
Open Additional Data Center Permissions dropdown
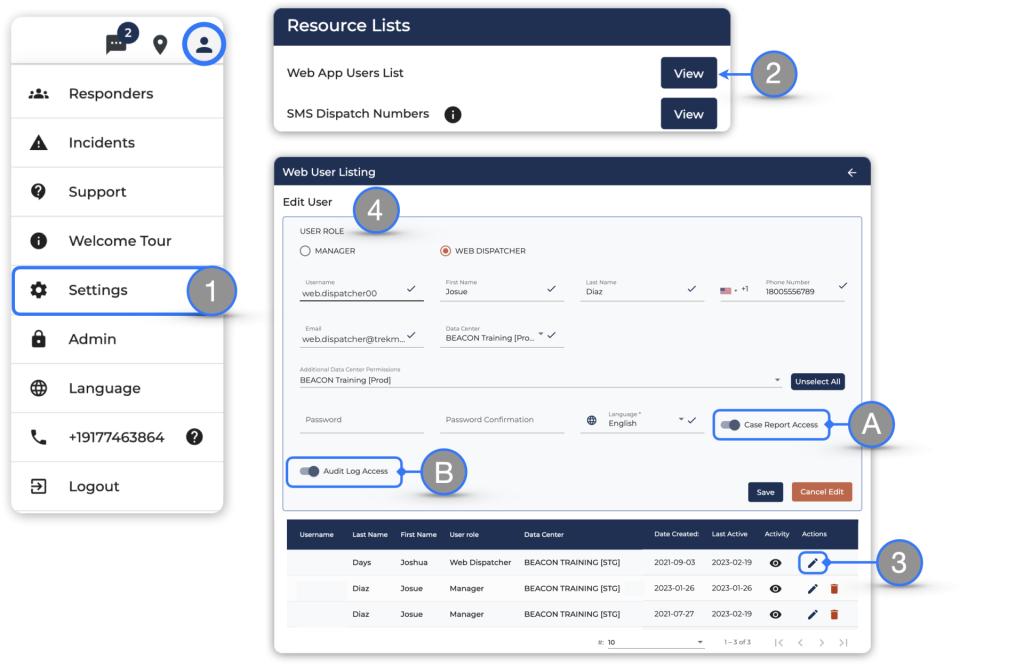[540, 378]
